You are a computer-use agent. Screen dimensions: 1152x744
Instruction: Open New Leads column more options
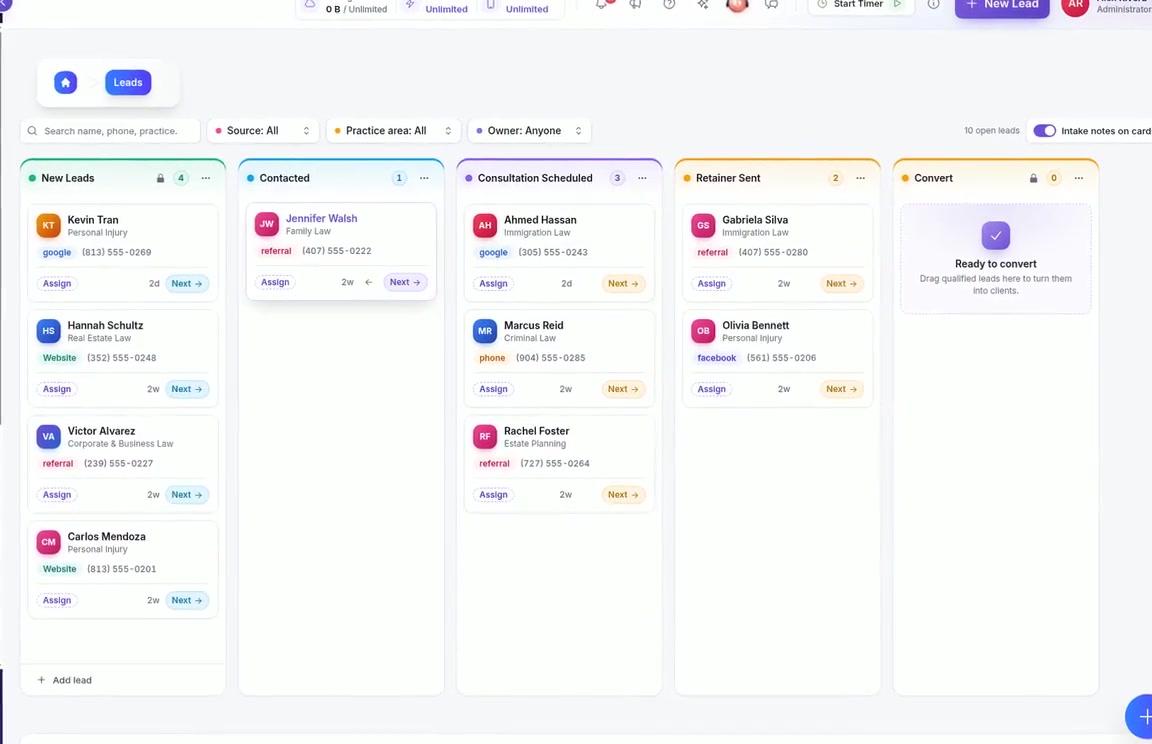point(206,178)
